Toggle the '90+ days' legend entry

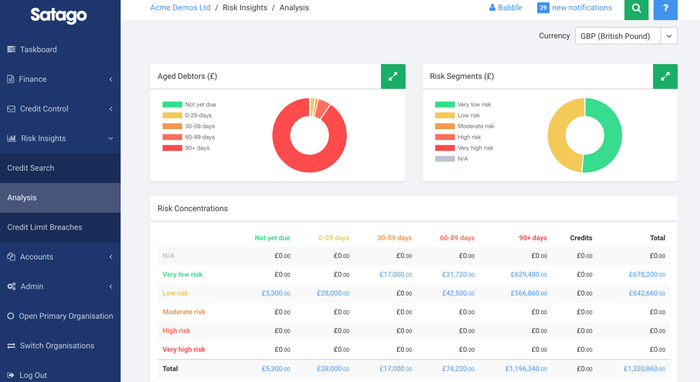186,148
